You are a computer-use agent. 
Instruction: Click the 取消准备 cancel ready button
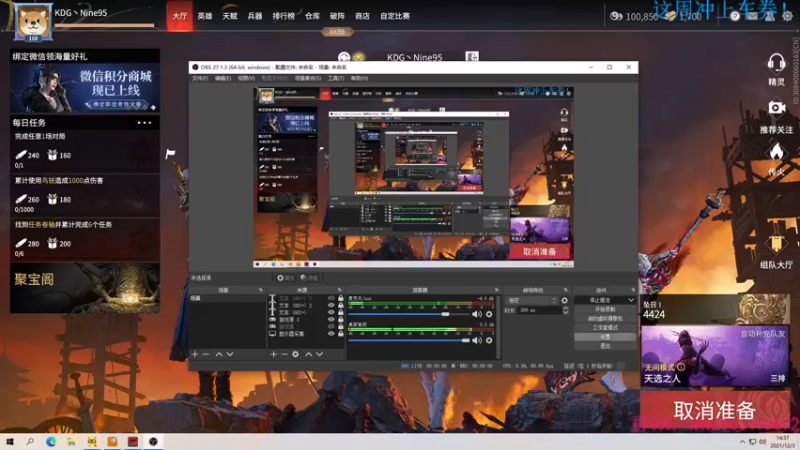(x=715, y=411)
